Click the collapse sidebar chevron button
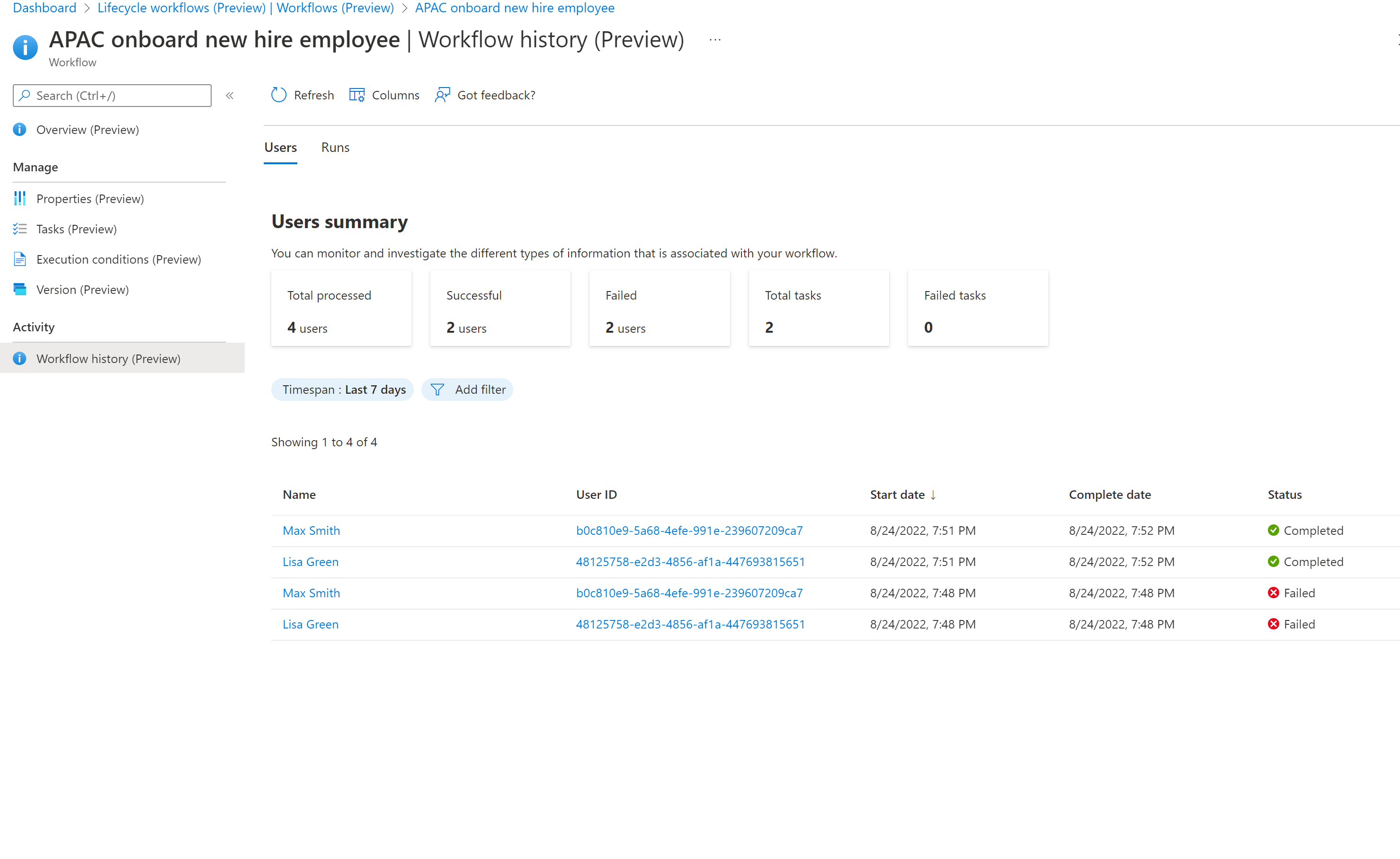1400x859 pixels. (229, 96)
